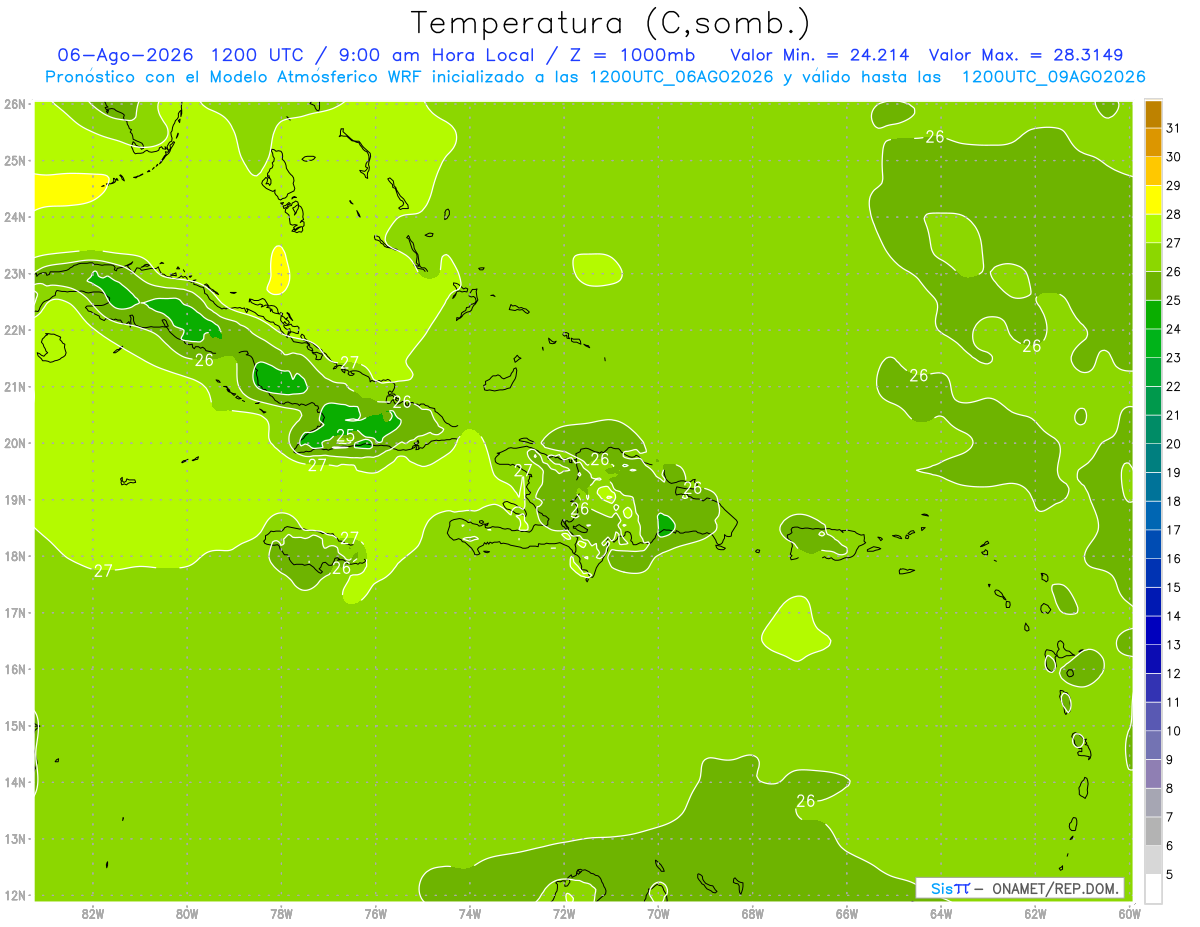Click the '24N' latitude axis label

coord(15,217)
